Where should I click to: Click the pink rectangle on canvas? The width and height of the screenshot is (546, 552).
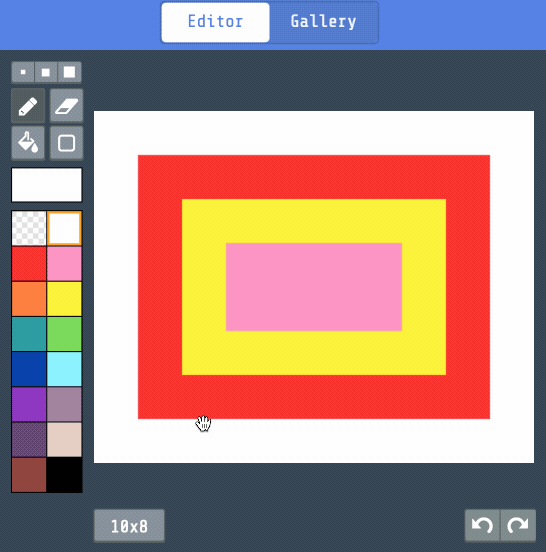[314, 287]
